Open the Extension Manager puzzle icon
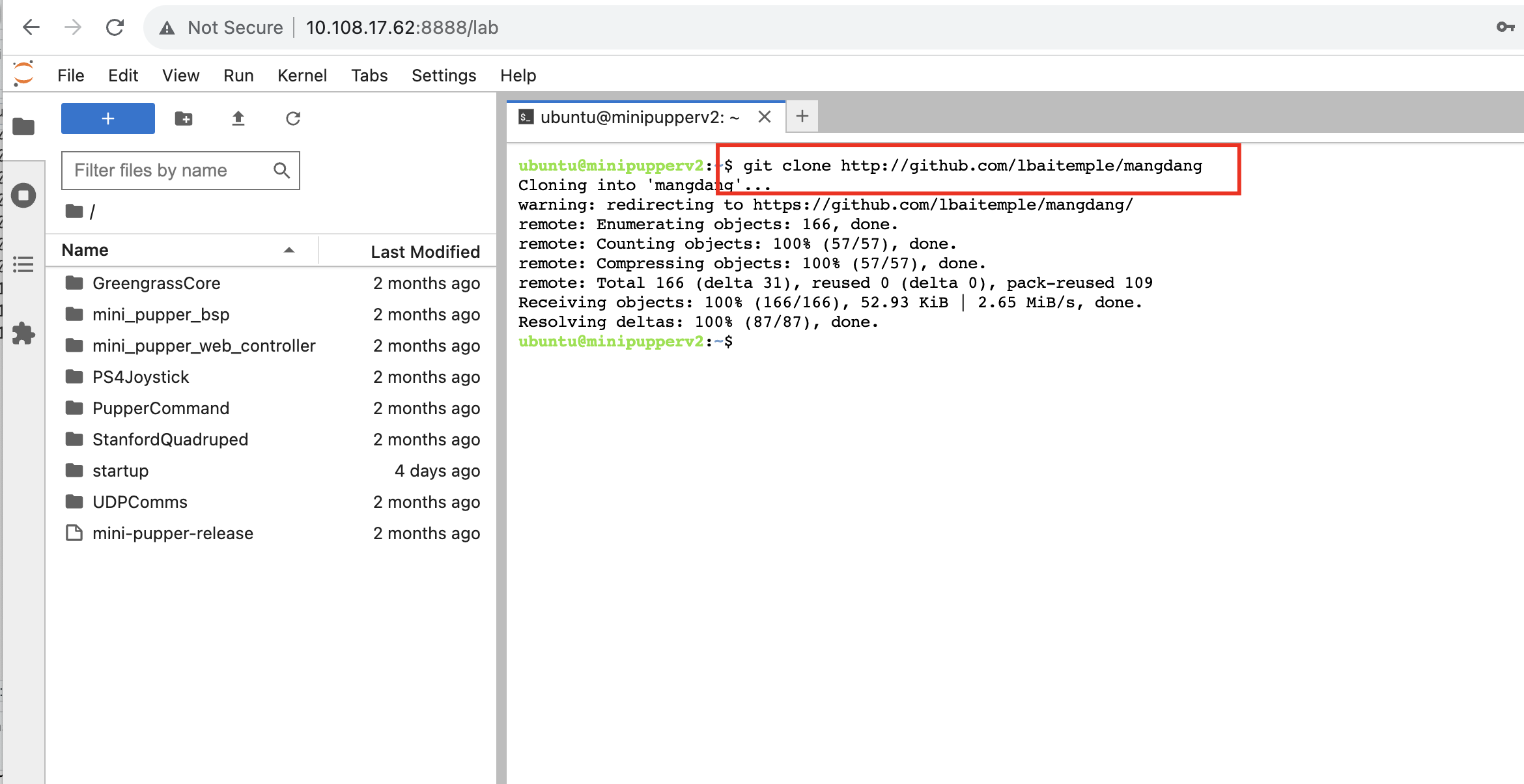This screenshot has width=1524, height=784. (23, 333)
